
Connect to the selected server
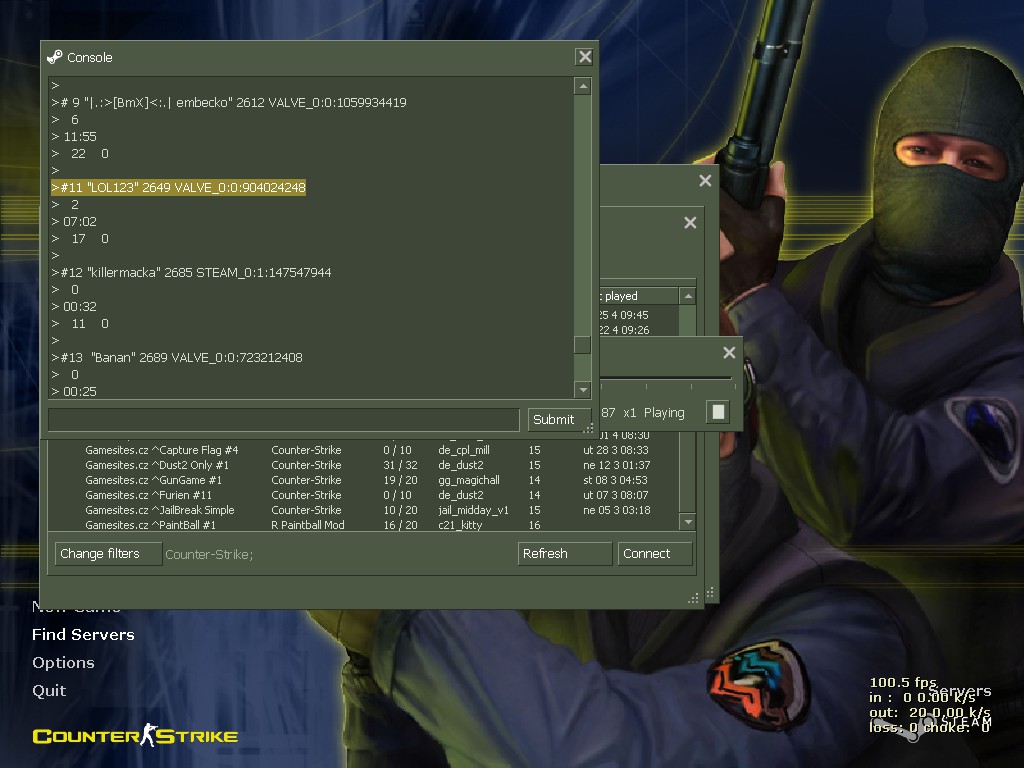(654, 554)
